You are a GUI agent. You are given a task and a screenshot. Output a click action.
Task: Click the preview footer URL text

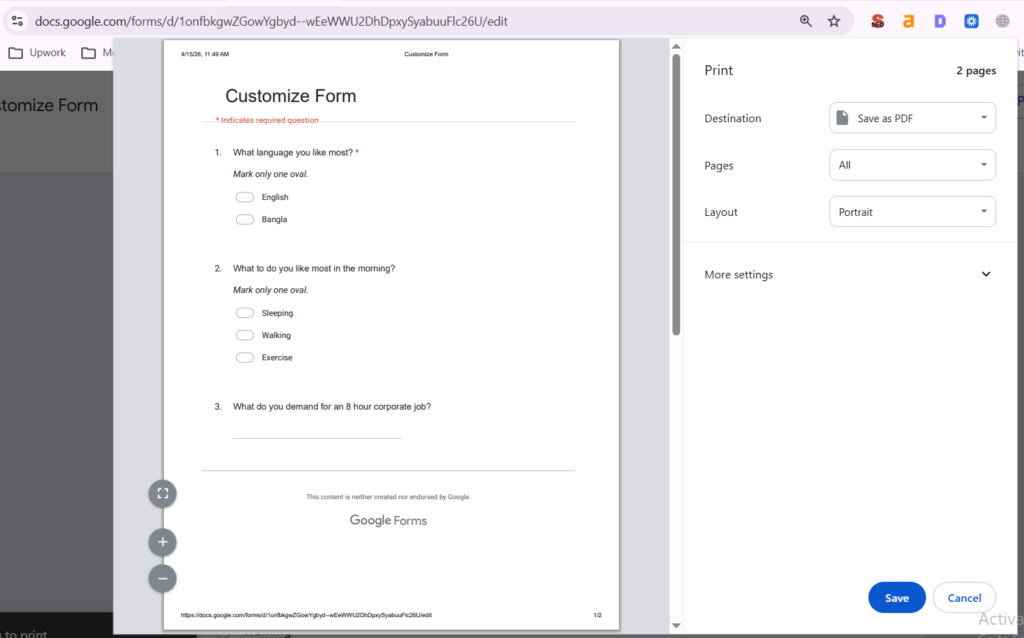[306, 615]
